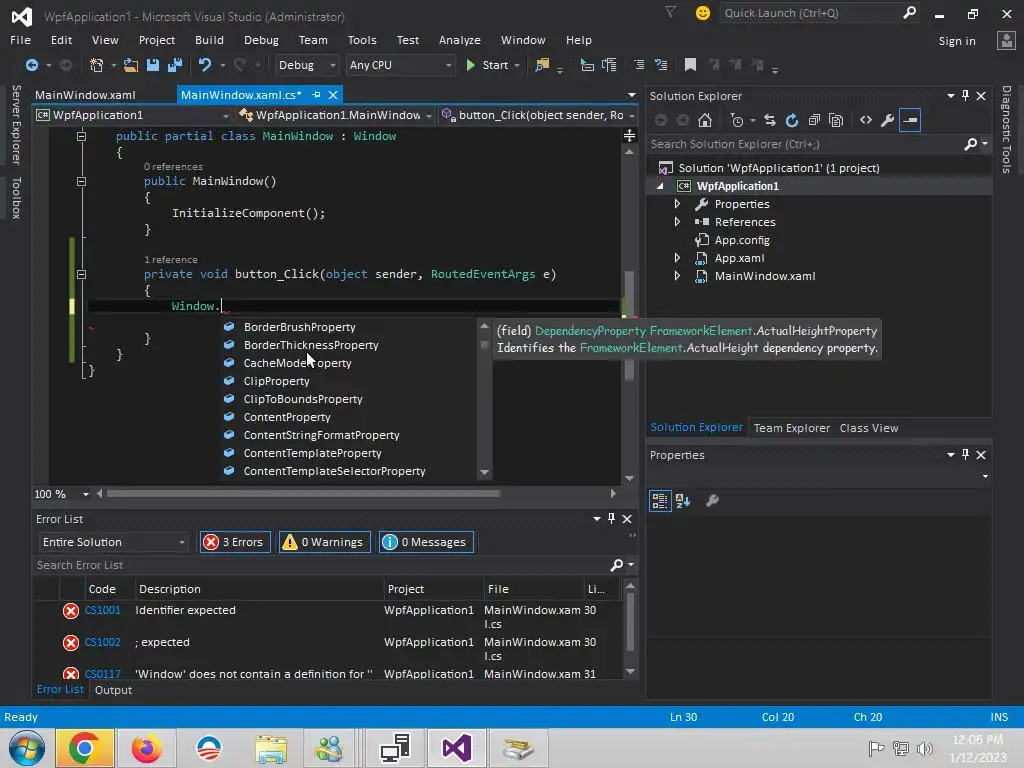Open the Server Explorer side tab
Image resolution: width=1024 pixels, height=768 pixels.
click(x=16, y=125)
